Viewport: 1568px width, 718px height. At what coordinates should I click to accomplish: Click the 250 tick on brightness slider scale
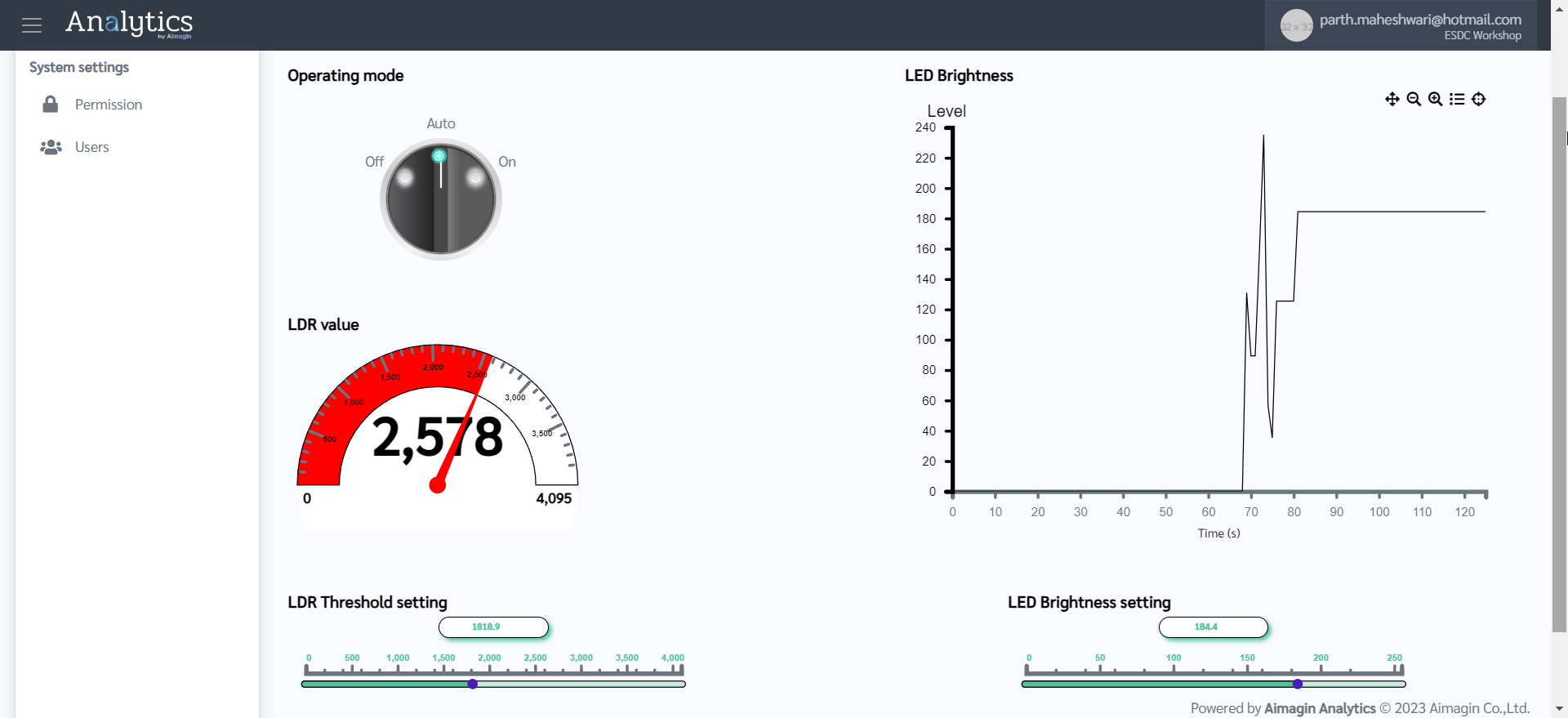pyautogui.click(x=1394, y=658)
